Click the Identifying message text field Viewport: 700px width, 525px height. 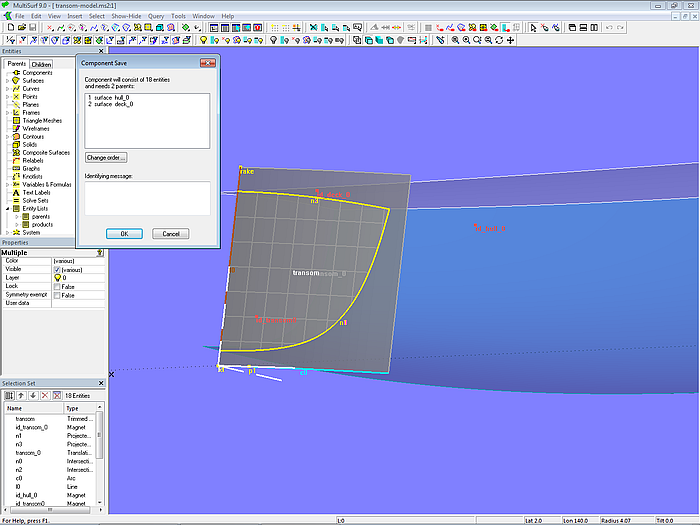tap(147, 197)
